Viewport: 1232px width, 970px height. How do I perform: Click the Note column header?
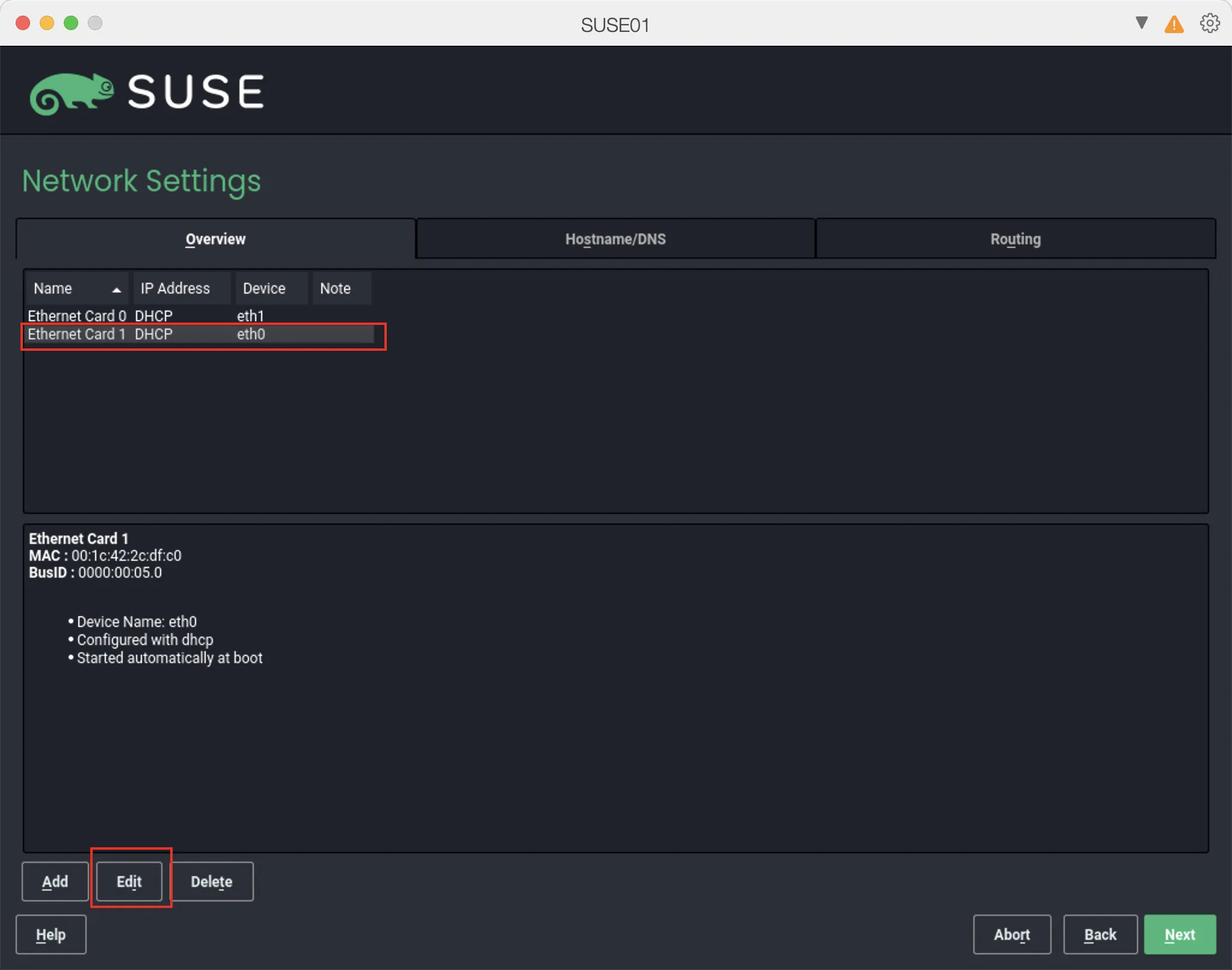click(334, 288)
